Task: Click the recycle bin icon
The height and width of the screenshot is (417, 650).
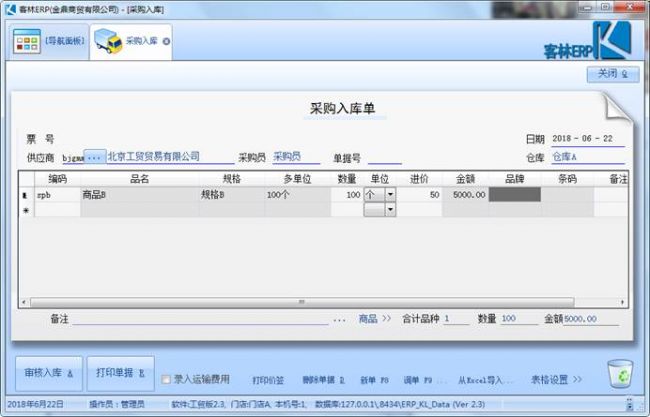Action: [x=620, y=373]
